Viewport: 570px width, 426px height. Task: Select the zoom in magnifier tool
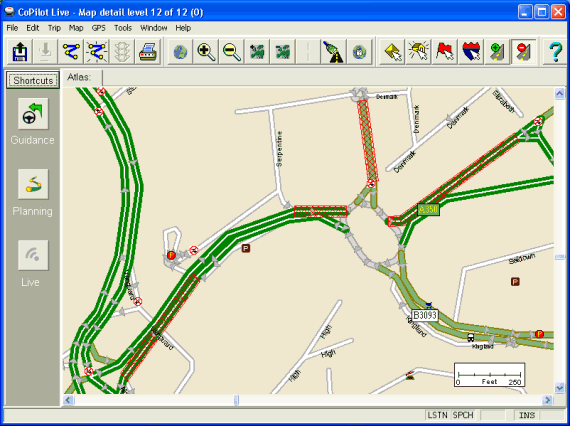(206, 52)
